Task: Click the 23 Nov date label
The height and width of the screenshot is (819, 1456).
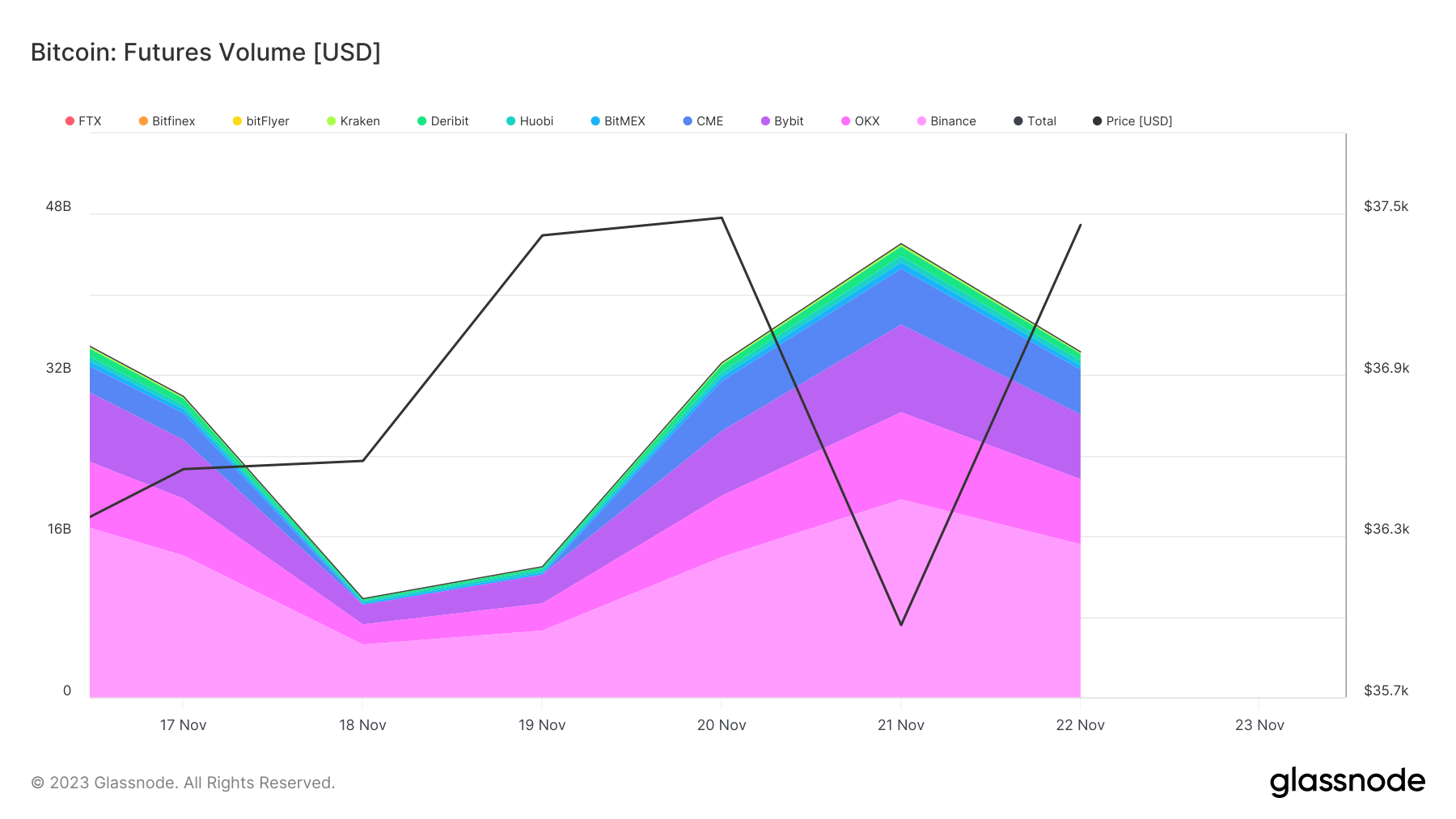Action: pos(1260,725)
